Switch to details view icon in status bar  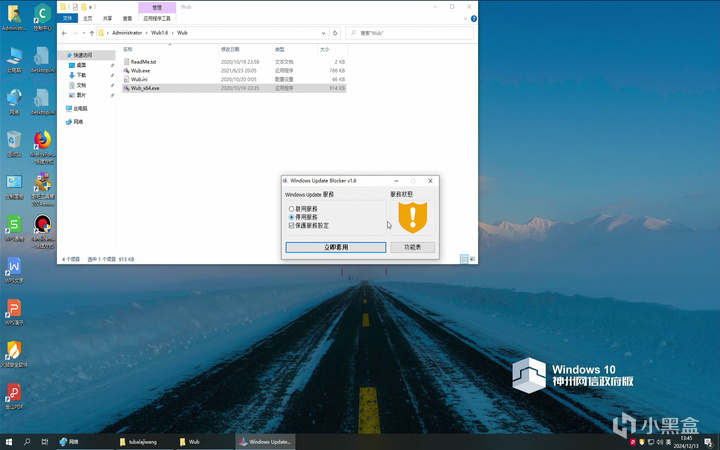click(464, 259)
